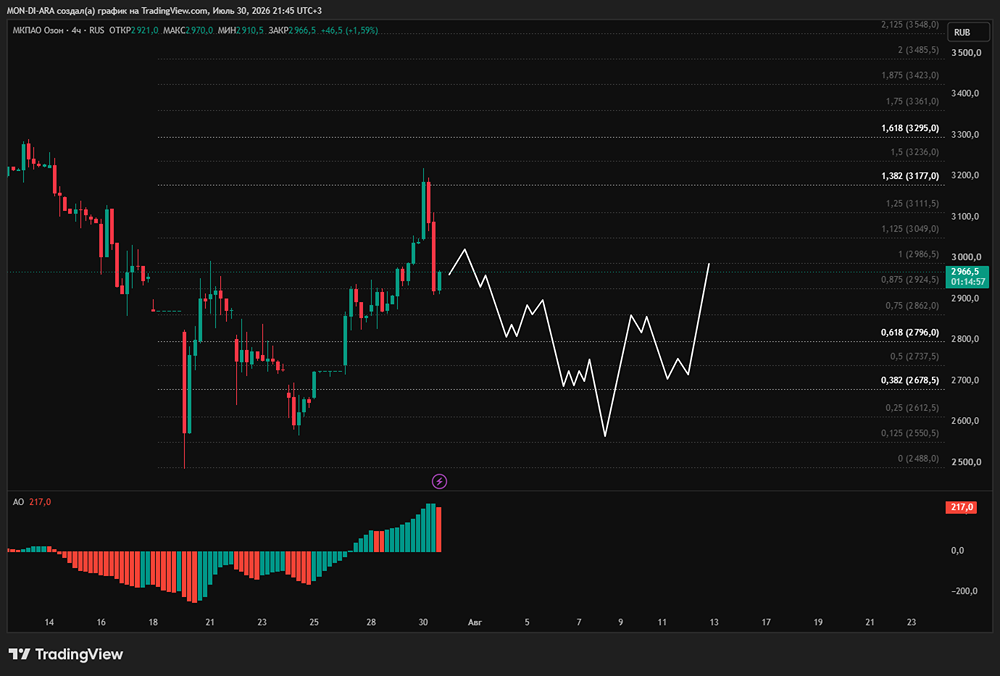
Task: Click the chart header creation text
Action: pyautogui.click(x=164, y=10)
